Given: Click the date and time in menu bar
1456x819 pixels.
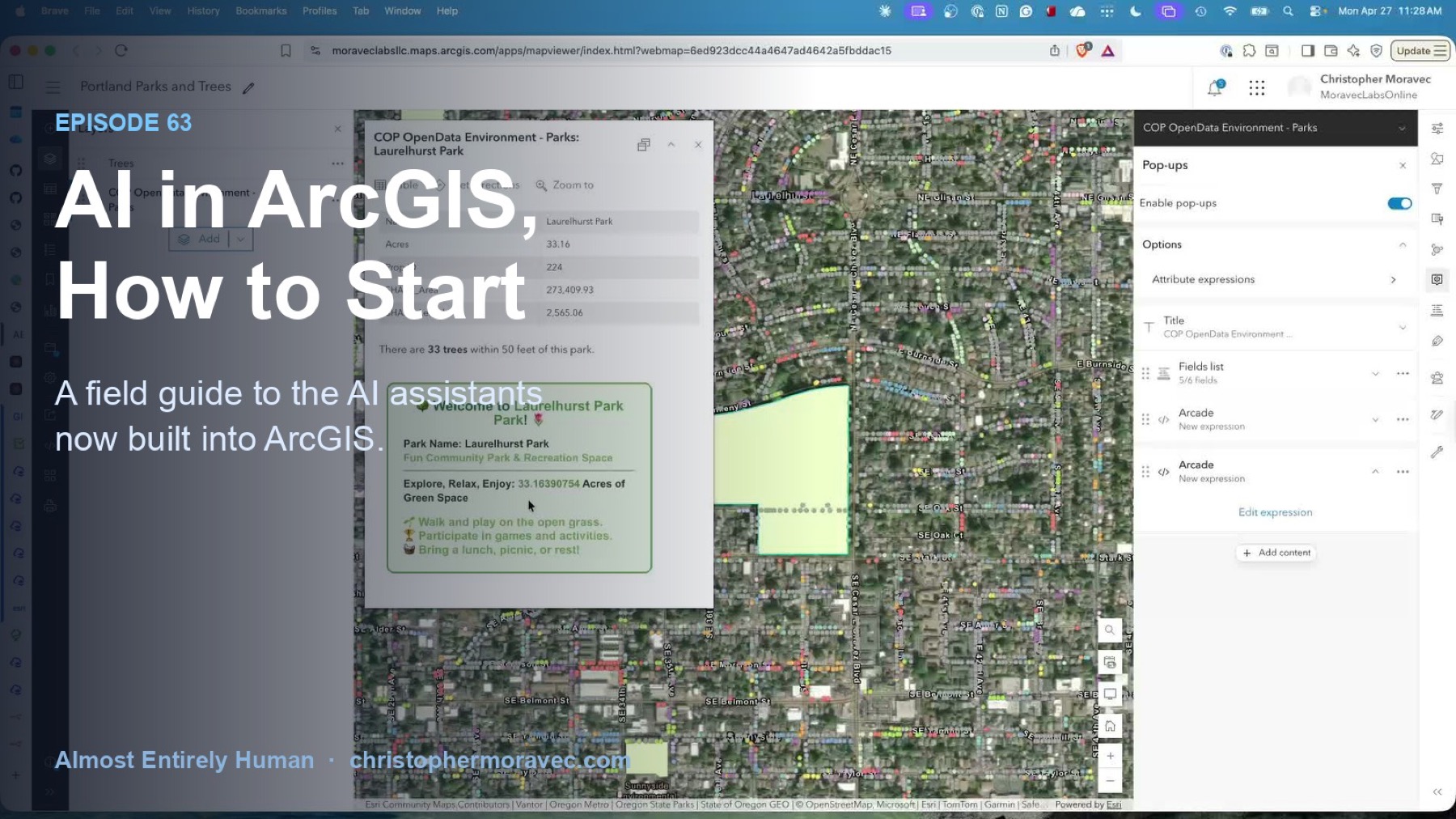Looking at the screenshot, I should pos(1390,11).
